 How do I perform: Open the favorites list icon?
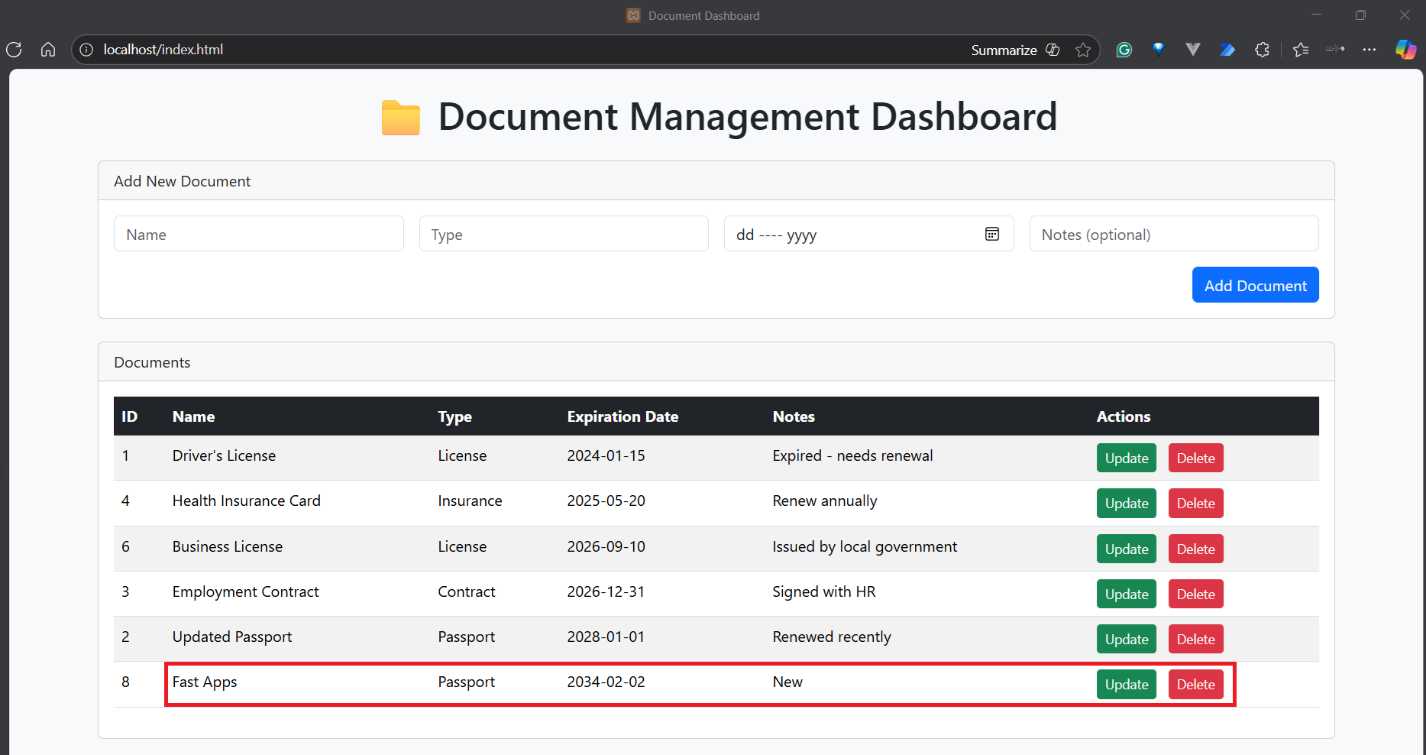(x=1300, y=50)
